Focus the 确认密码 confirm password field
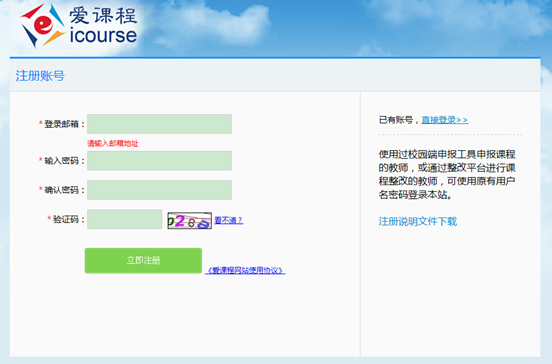This screenshot has height=364, width=552. [x=159, y=190]
